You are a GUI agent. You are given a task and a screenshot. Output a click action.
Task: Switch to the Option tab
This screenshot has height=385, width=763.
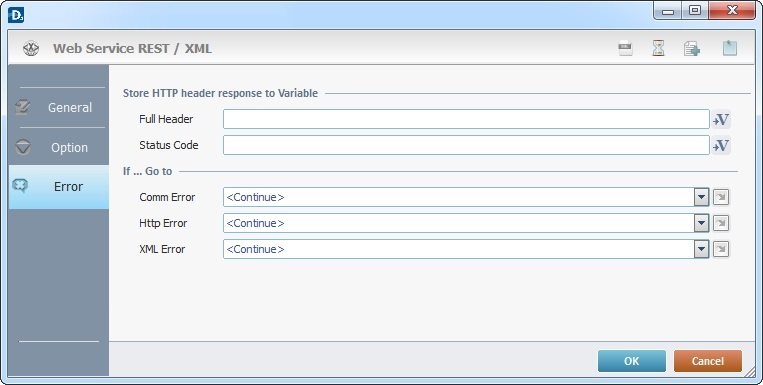[59, 147]
